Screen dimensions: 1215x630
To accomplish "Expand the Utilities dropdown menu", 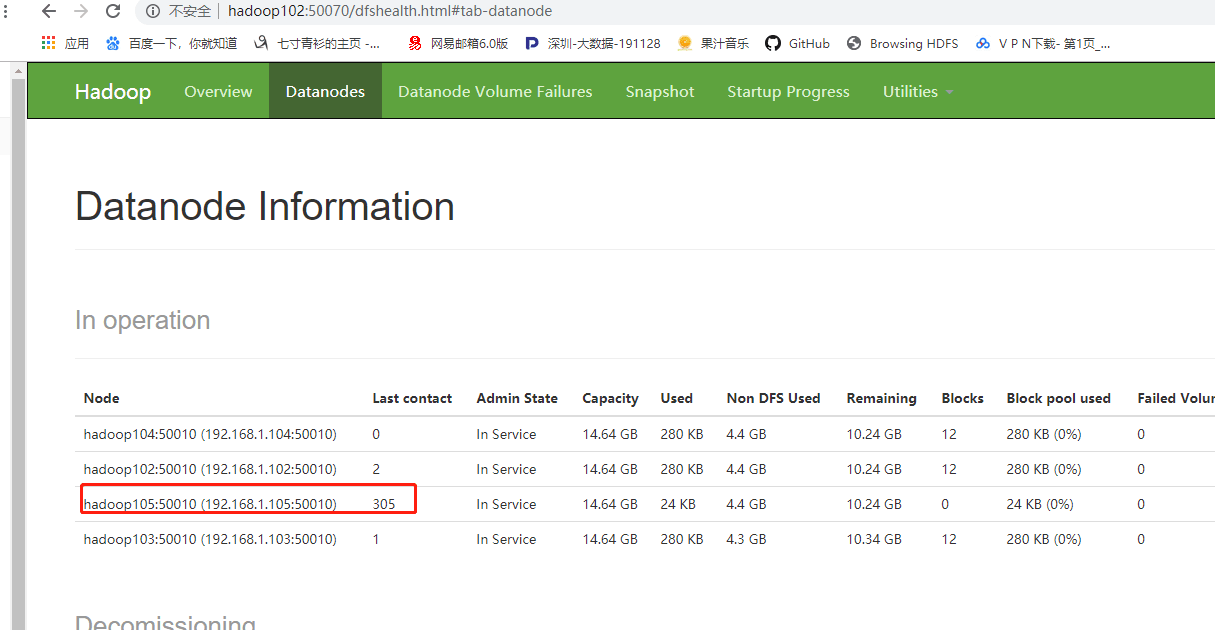I will tap(918, 91).
